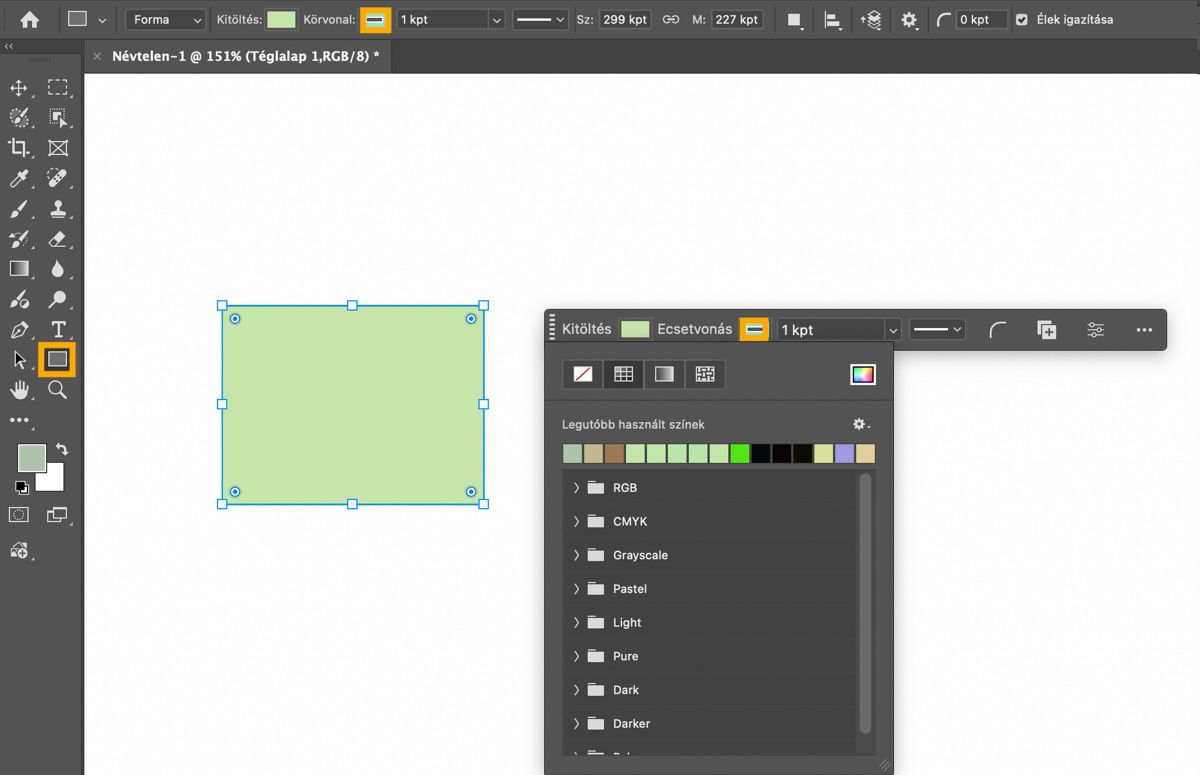Toggle the Élek igazítása checkbox
The image size is (1200, 775).
[1021, 20]
